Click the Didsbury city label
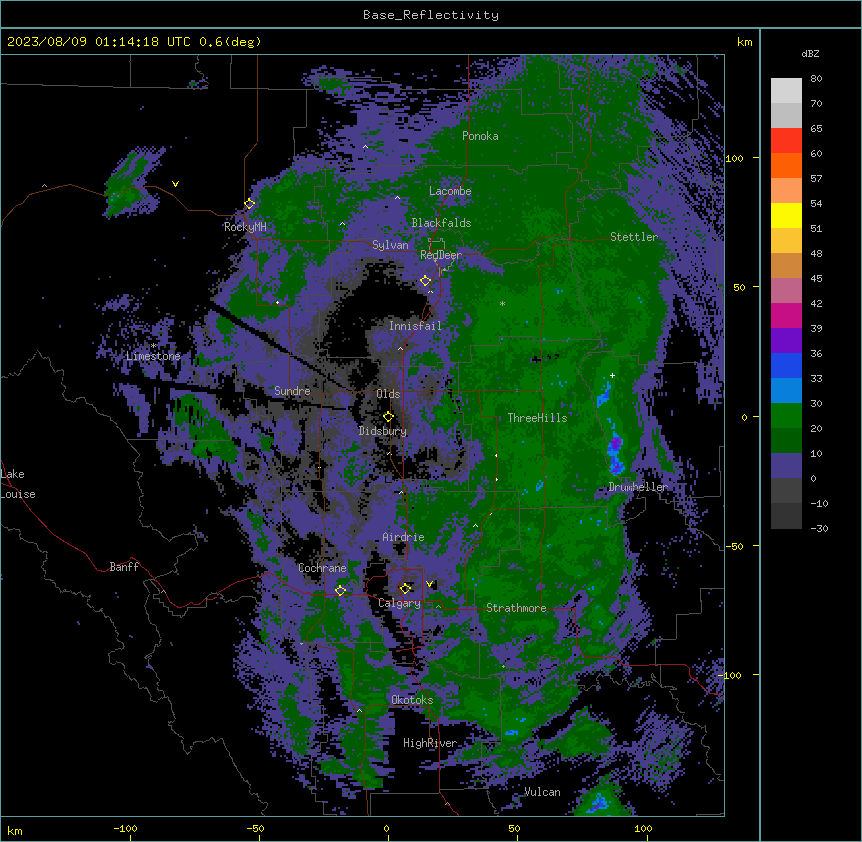Viewport: 862px width, 842px height. pos(383,431)
